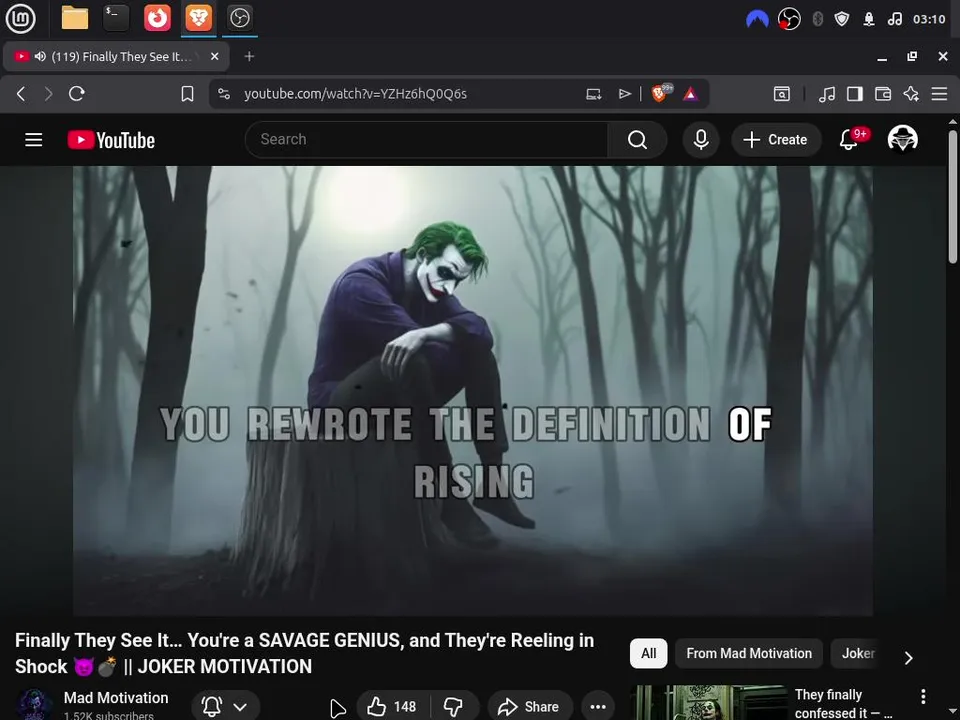Open the music note sound tray icon
960x720 pixels.
[894, 19]
